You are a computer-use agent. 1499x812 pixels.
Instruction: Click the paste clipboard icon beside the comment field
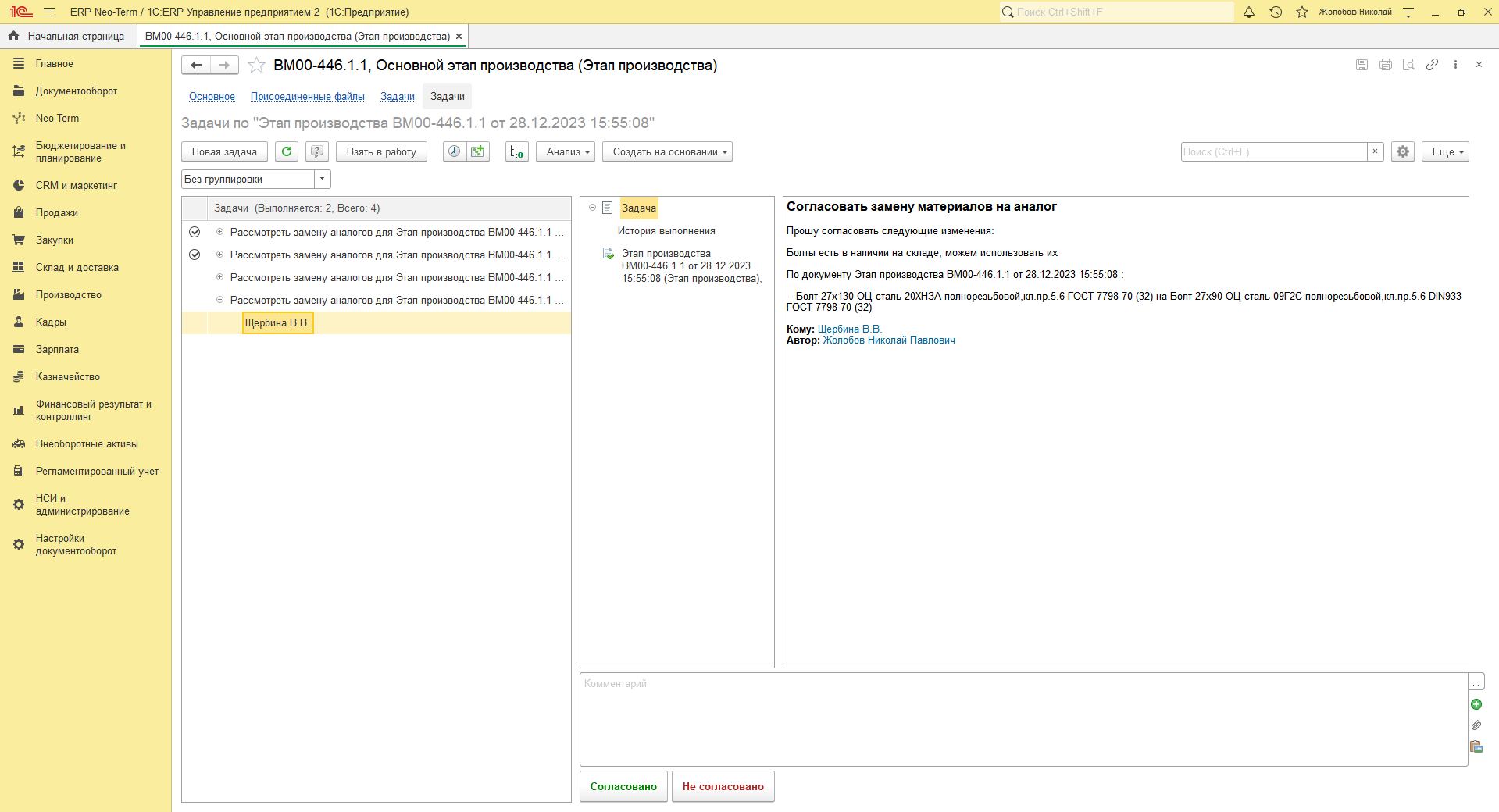click(x=1476, y=746)
